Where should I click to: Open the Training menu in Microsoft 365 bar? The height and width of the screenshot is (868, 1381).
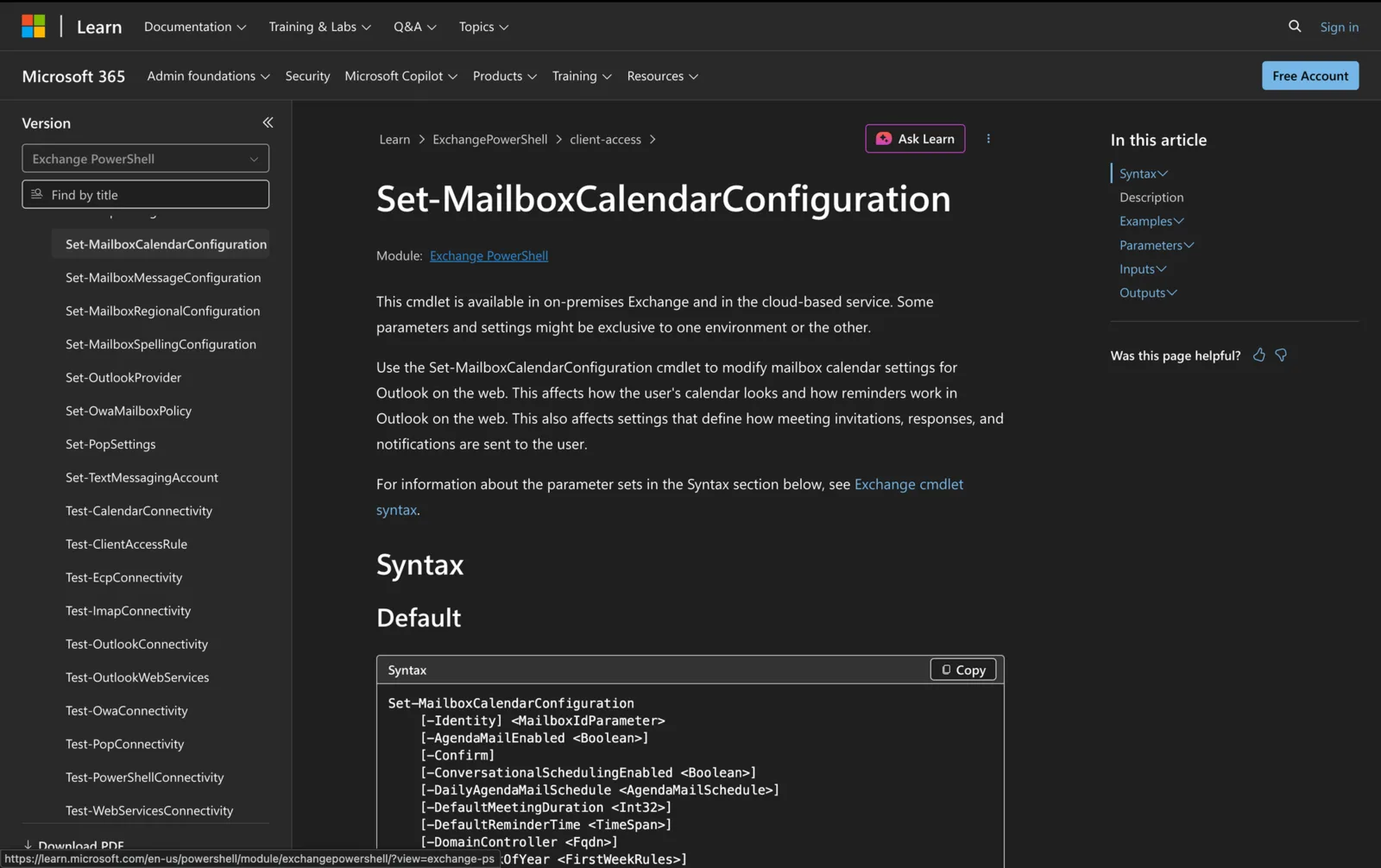(x=582, y=76)
